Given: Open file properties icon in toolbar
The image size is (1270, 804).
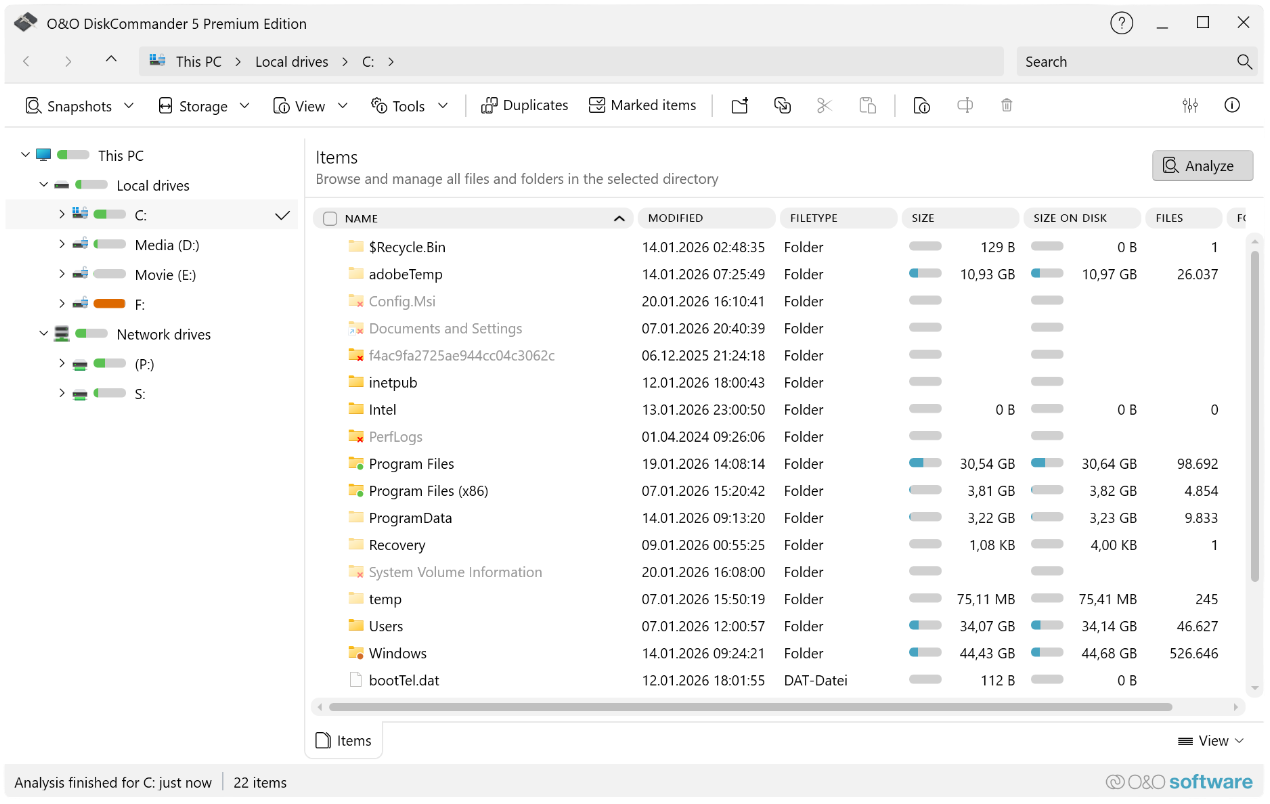Looking at the screenshot, I should [922, 106].
